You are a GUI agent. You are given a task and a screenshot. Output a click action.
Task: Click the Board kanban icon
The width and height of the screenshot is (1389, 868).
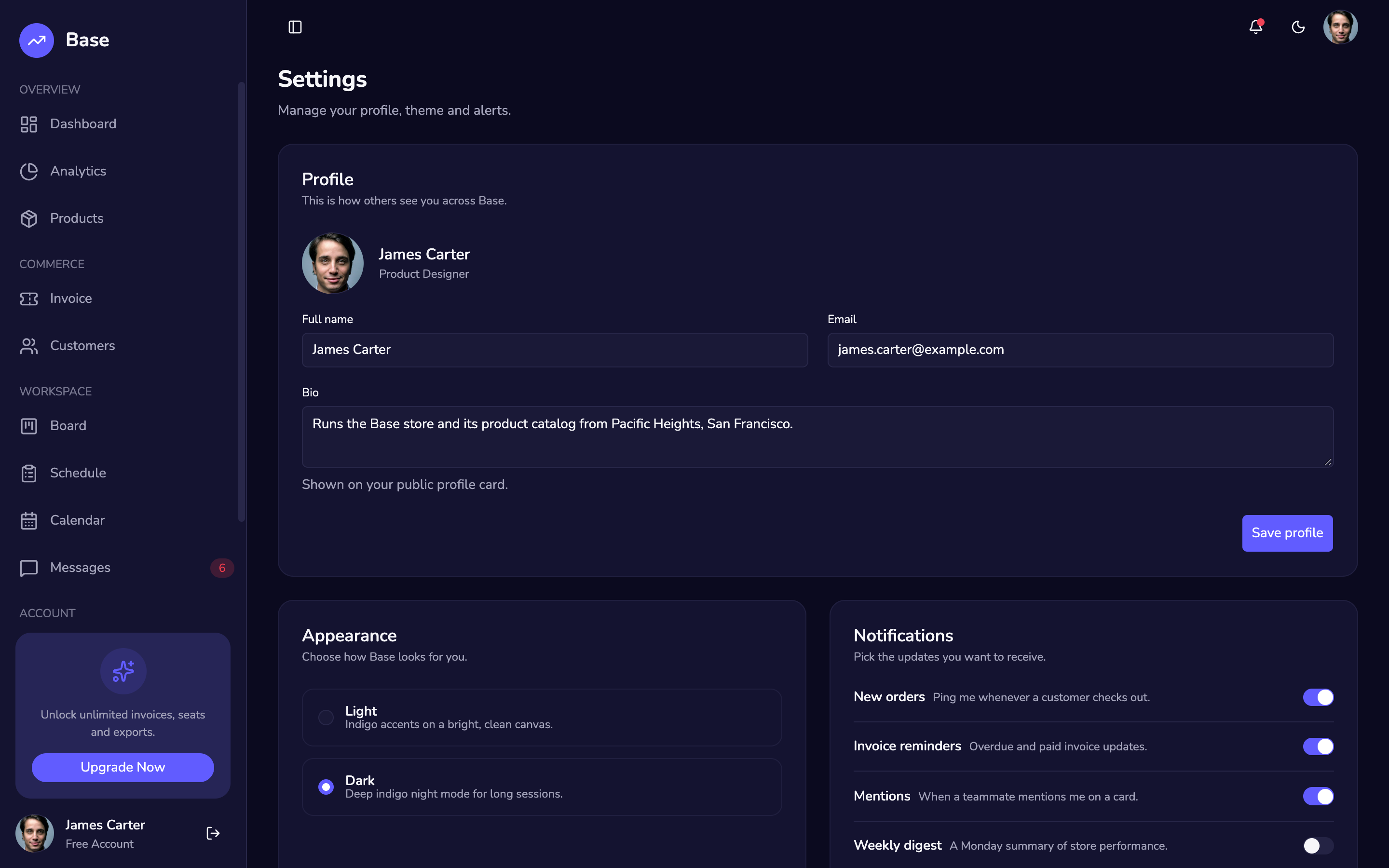(x=29, y=426)
